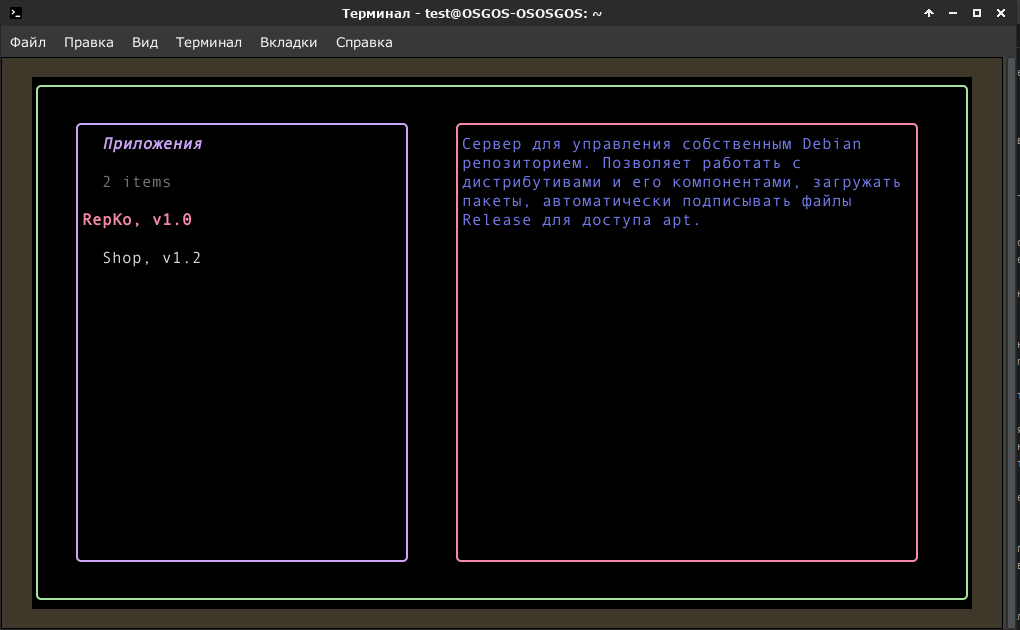Click the Приложения list heading

[152, 144]
